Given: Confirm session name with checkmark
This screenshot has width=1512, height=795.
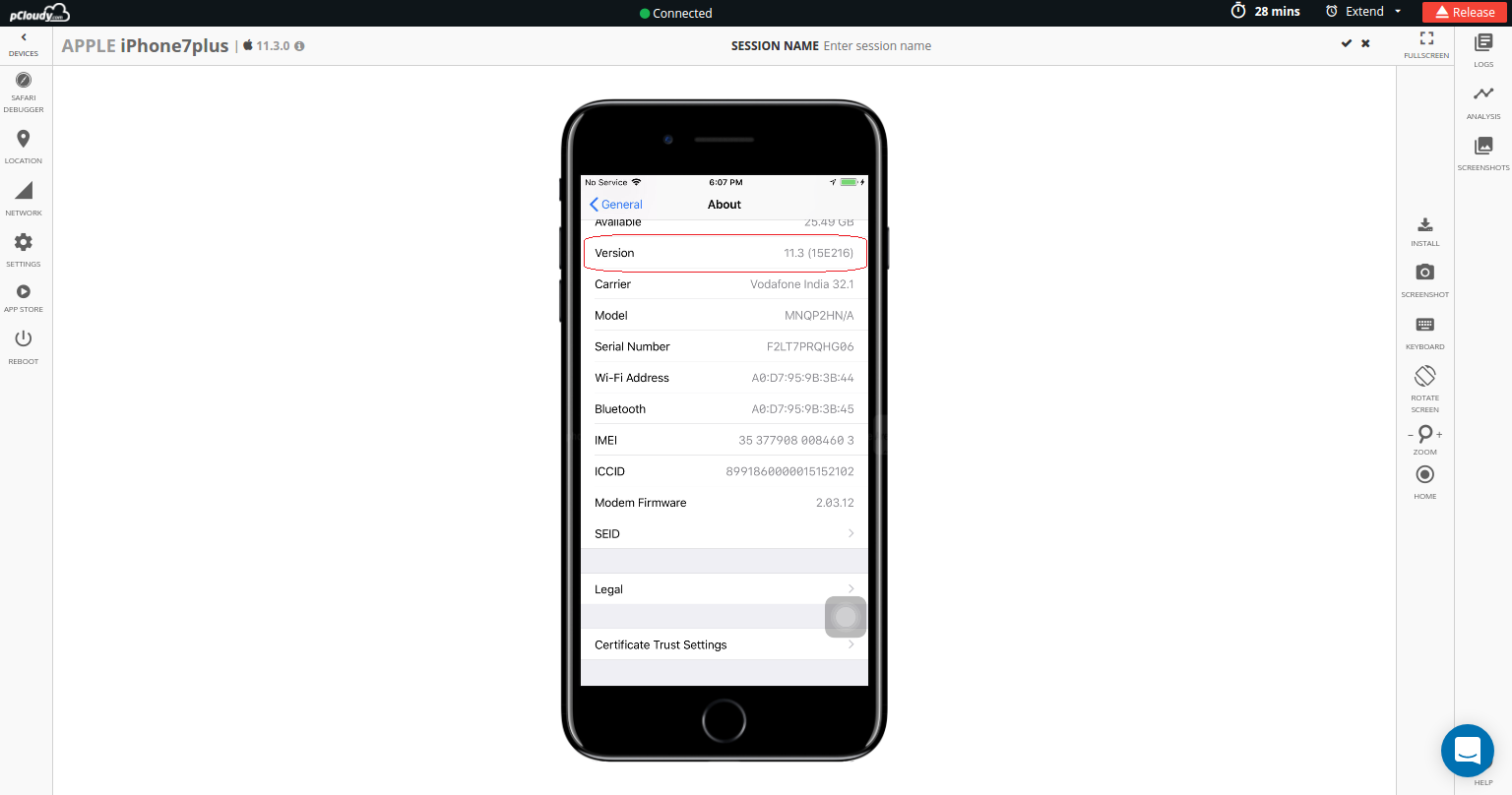Looking at the screenshot, I should point(1346,43).
